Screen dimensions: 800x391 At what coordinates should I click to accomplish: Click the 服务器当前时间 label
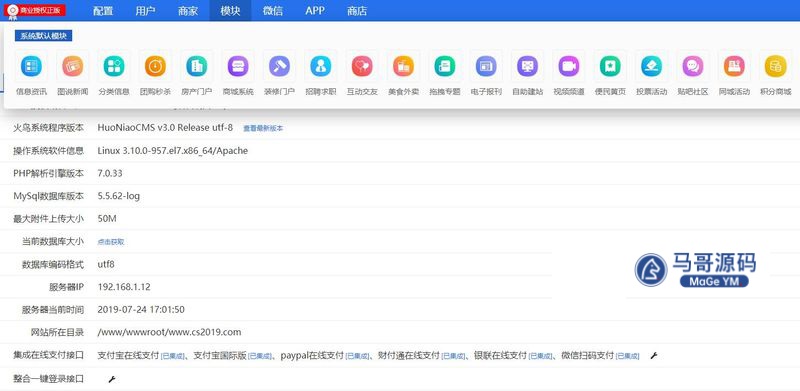click(53, 309)
